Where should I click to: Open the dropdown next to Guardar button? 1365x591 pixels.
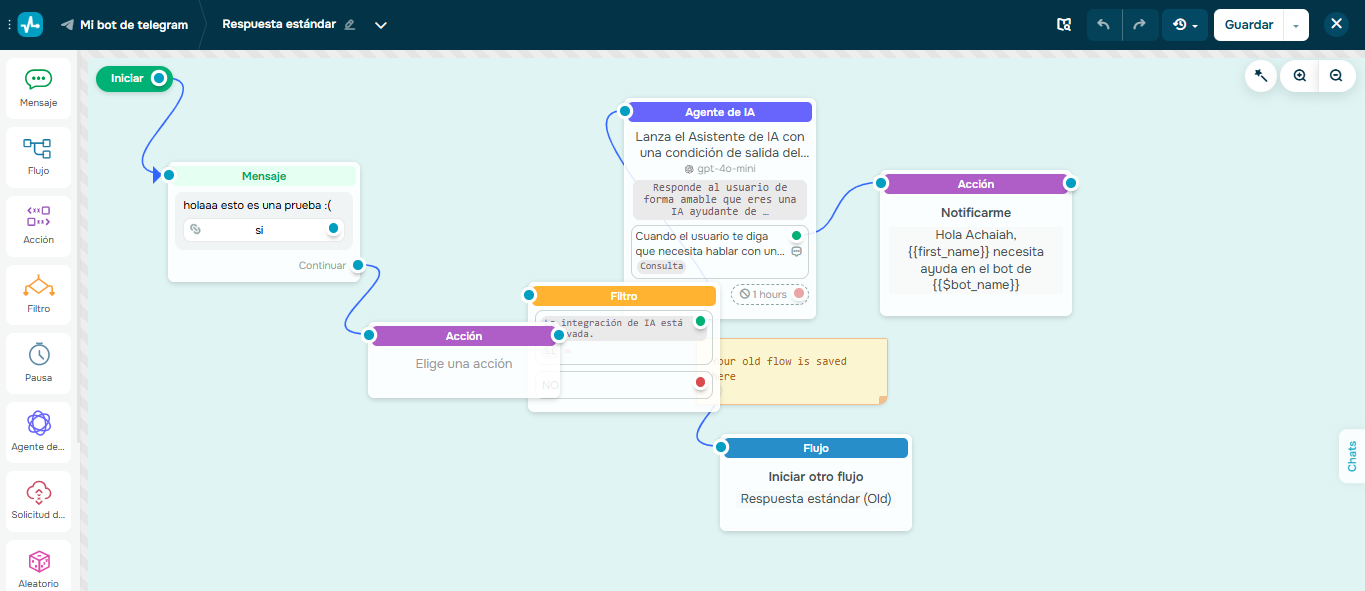[1295, 24]
